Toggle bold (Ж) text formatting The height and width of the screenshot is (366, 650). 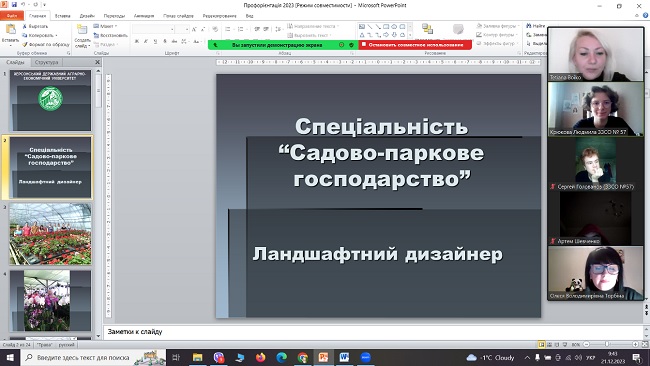tap(136, 41)
